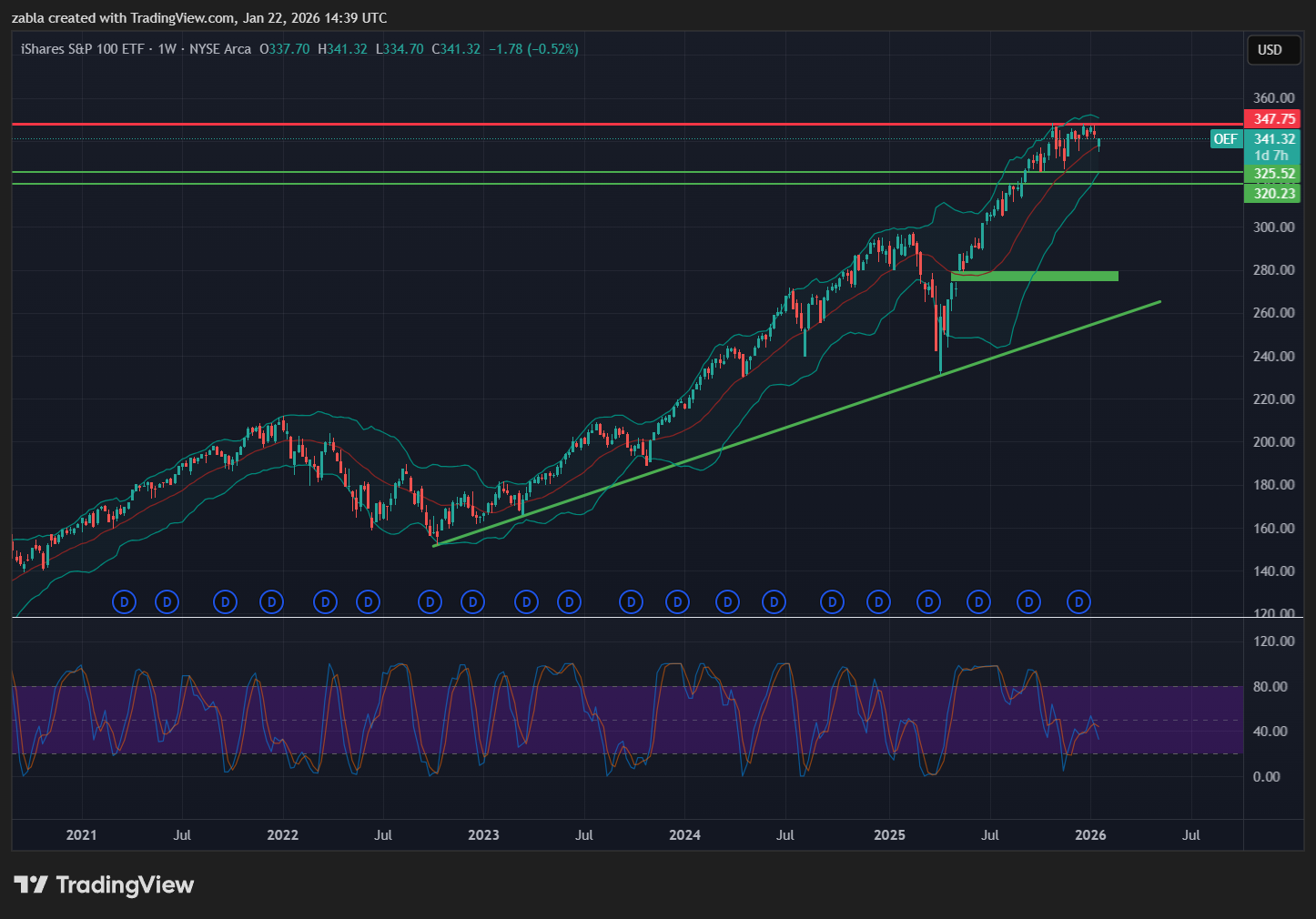Click the OEF symbol tag near price axis

[x=1225, y=139]
